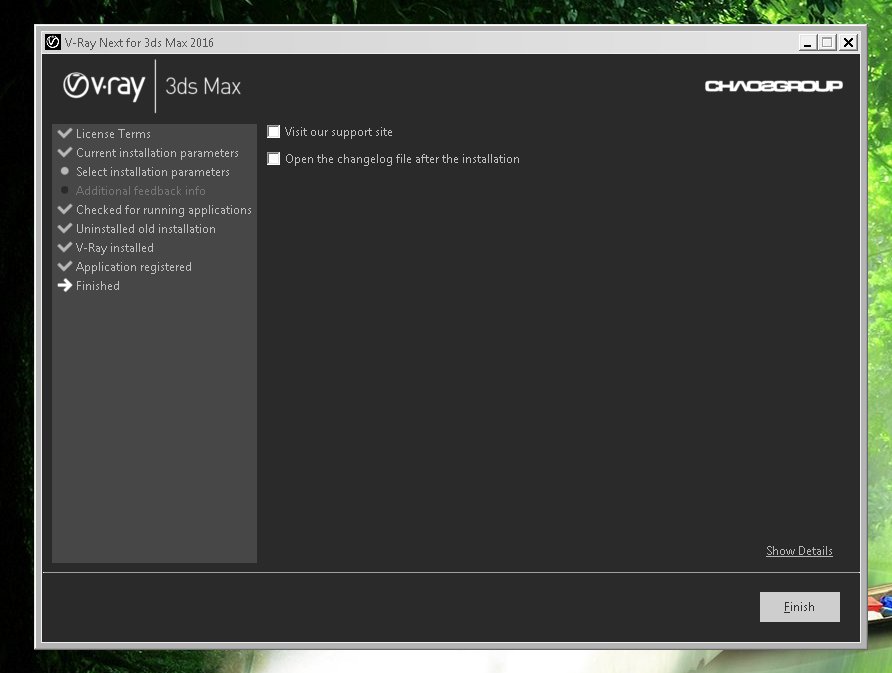This screenshot has height=673, width=892.
Task: Click the V-Ray app icon in the title bar
Action: click(x=53, y=42)
